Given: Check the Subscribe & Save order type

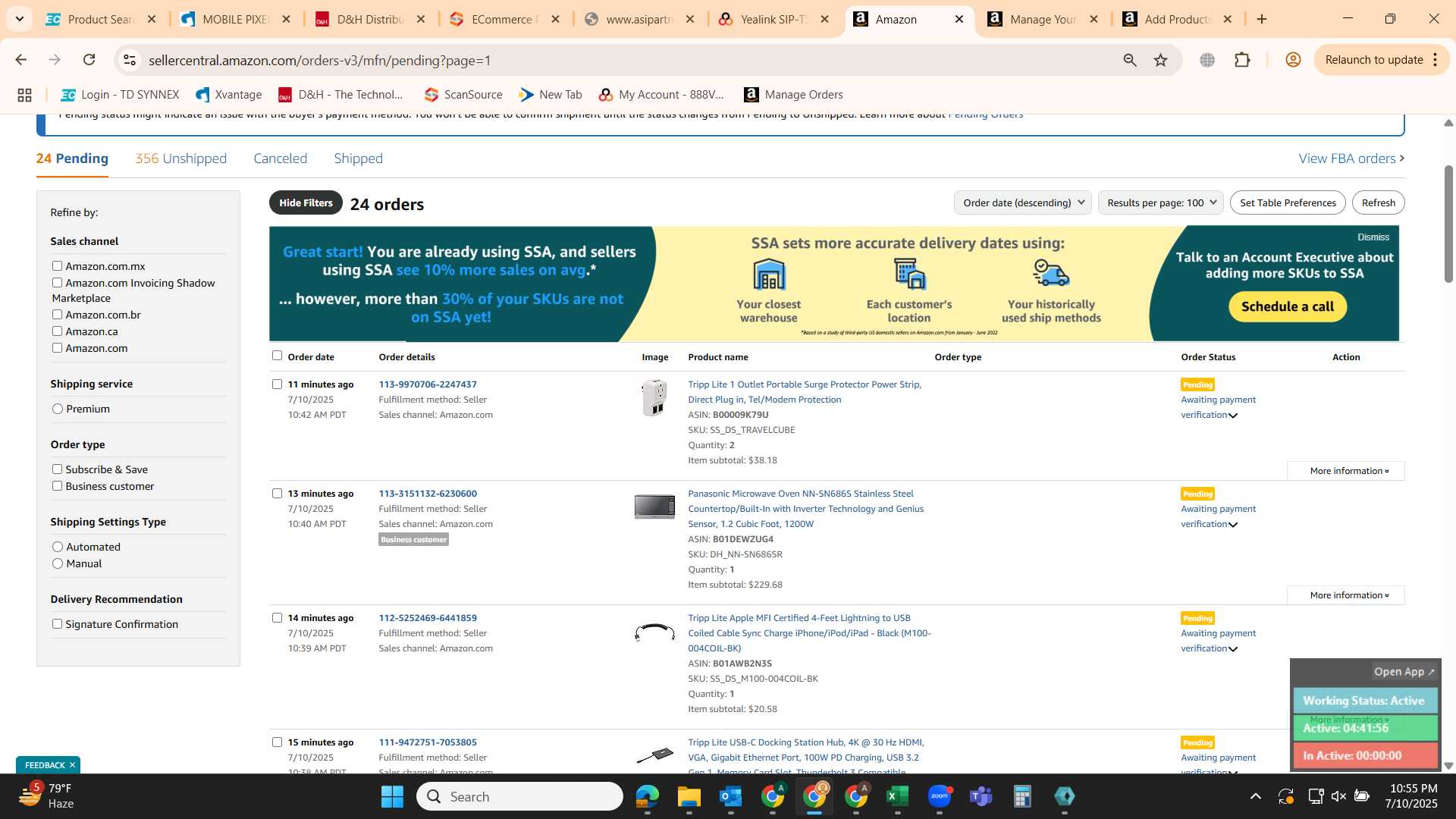Looking at the screenshot, I should tap(57, 469).
